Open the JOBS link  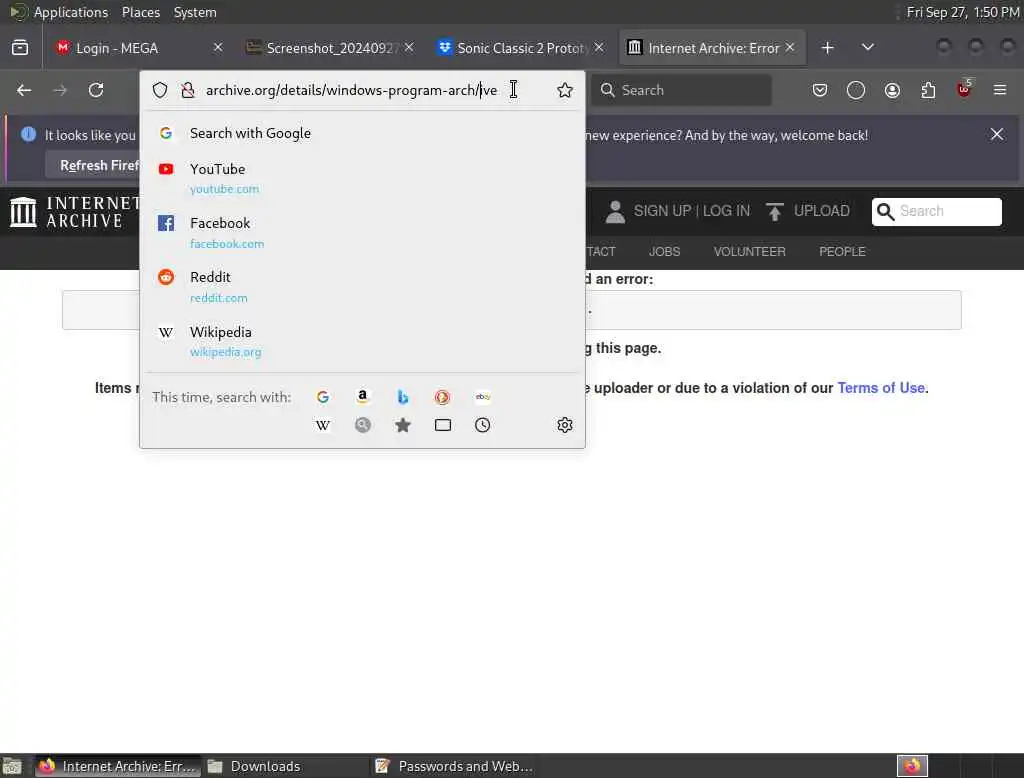click(664, 251)
